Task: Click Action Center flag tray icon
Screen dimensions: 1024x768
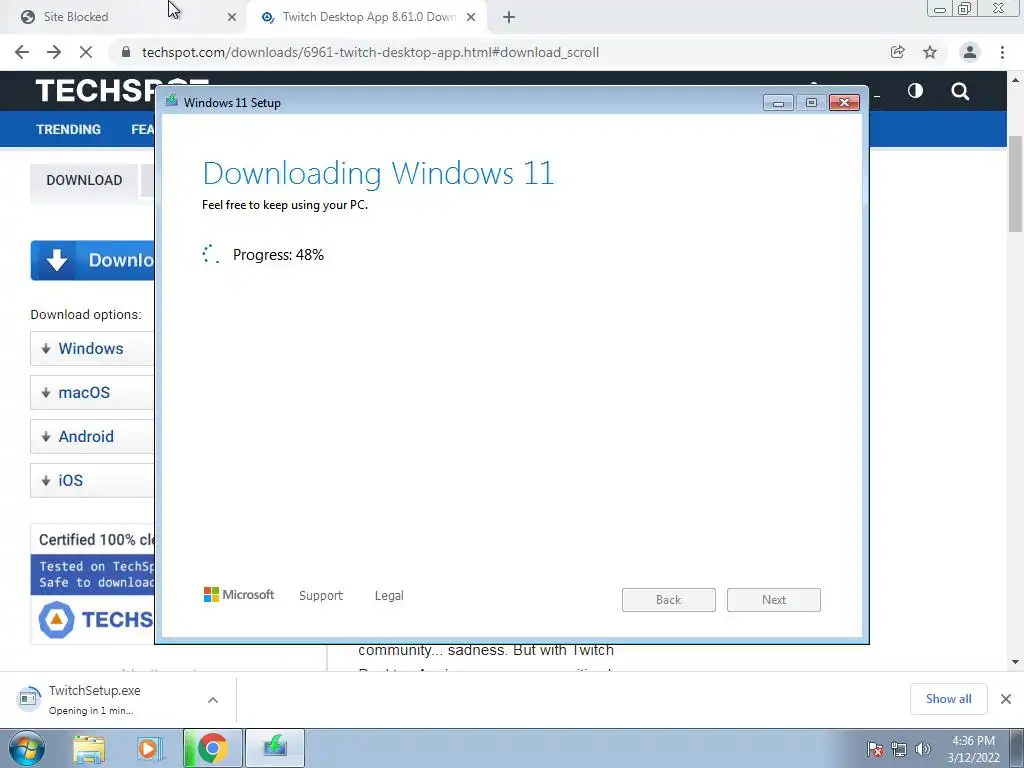Action: [875, 749]
